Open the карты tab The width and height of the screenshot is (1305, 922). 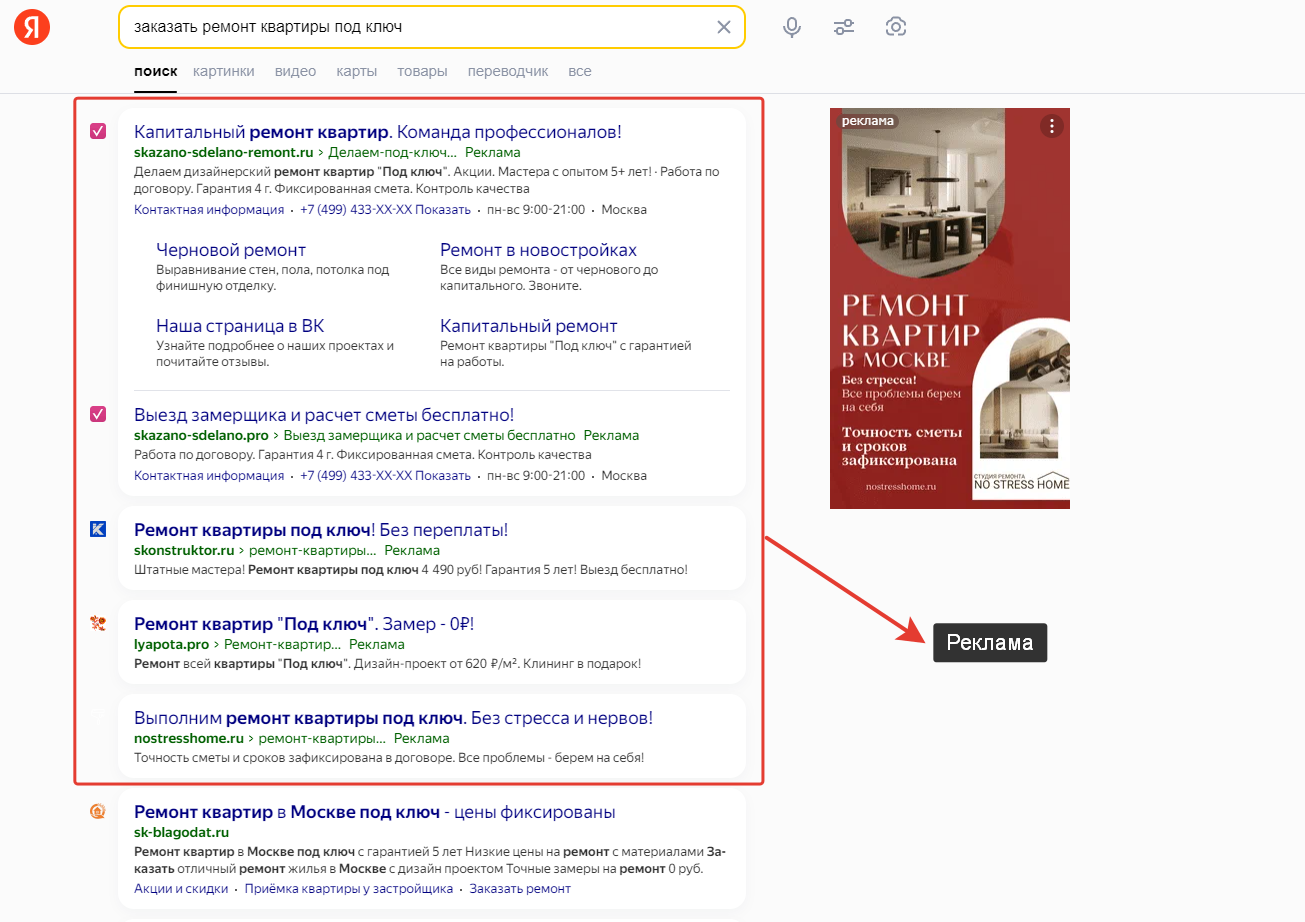click(x=356, y=71)
